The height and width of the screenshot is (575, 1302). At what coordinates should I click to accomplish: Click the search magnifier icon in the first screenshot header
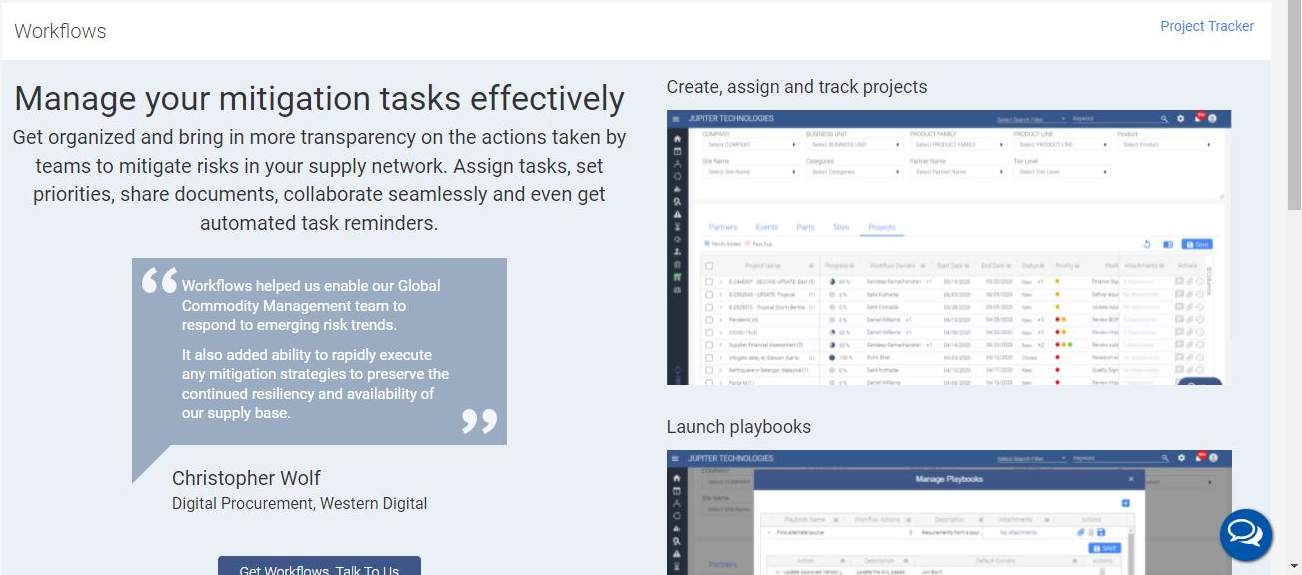[1164, 119]
